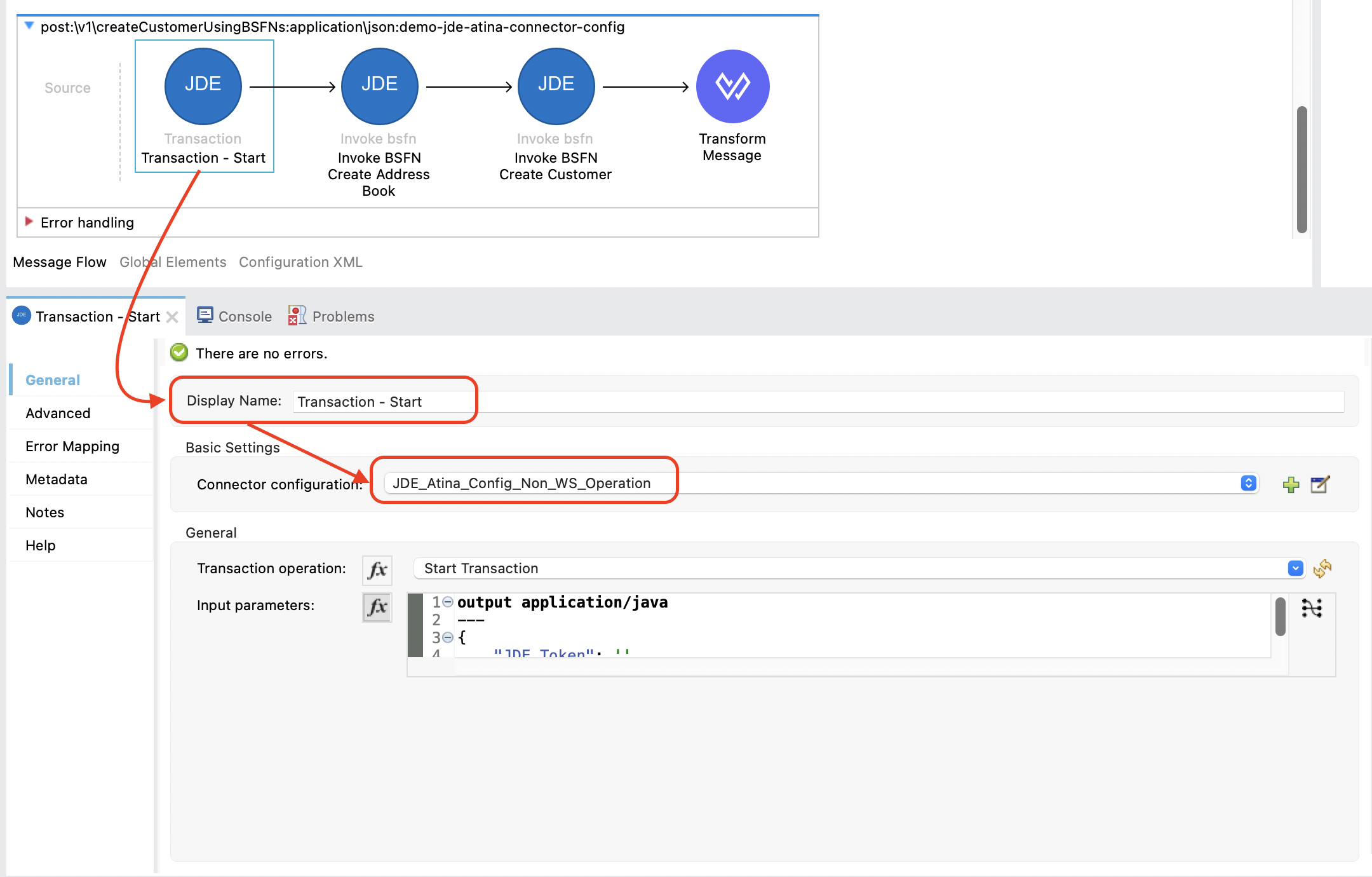
Task: Click refresh icon beside Transaction operation dropdown
Action: pos(1322,569)
